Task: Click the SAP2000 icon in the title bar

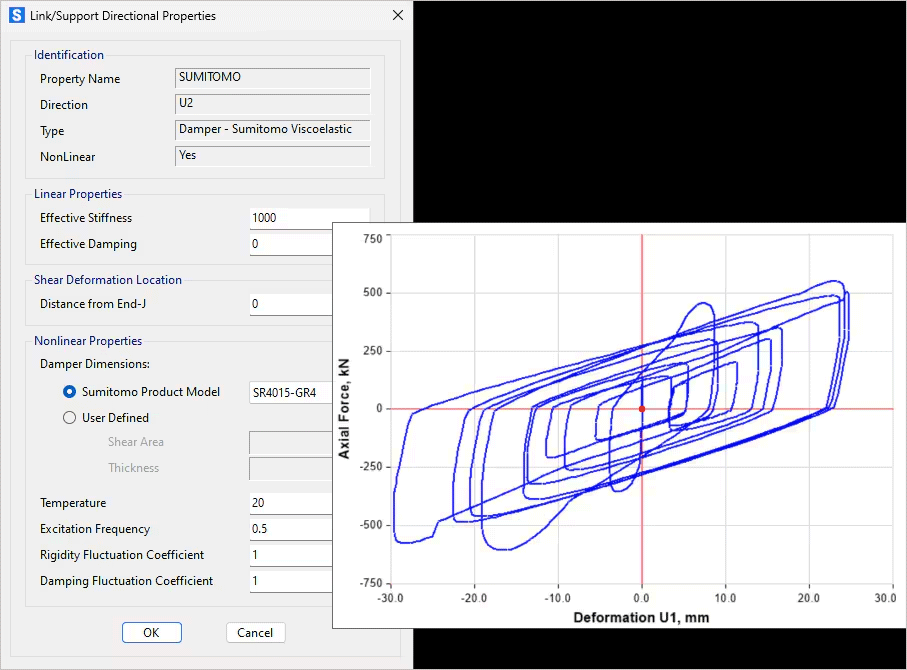Action: point(16,16)
